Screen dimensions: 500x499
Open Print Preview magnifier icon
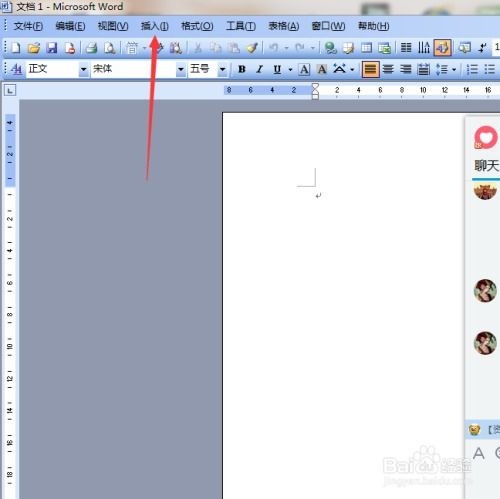pyautogui.click(x=109, y=48)
